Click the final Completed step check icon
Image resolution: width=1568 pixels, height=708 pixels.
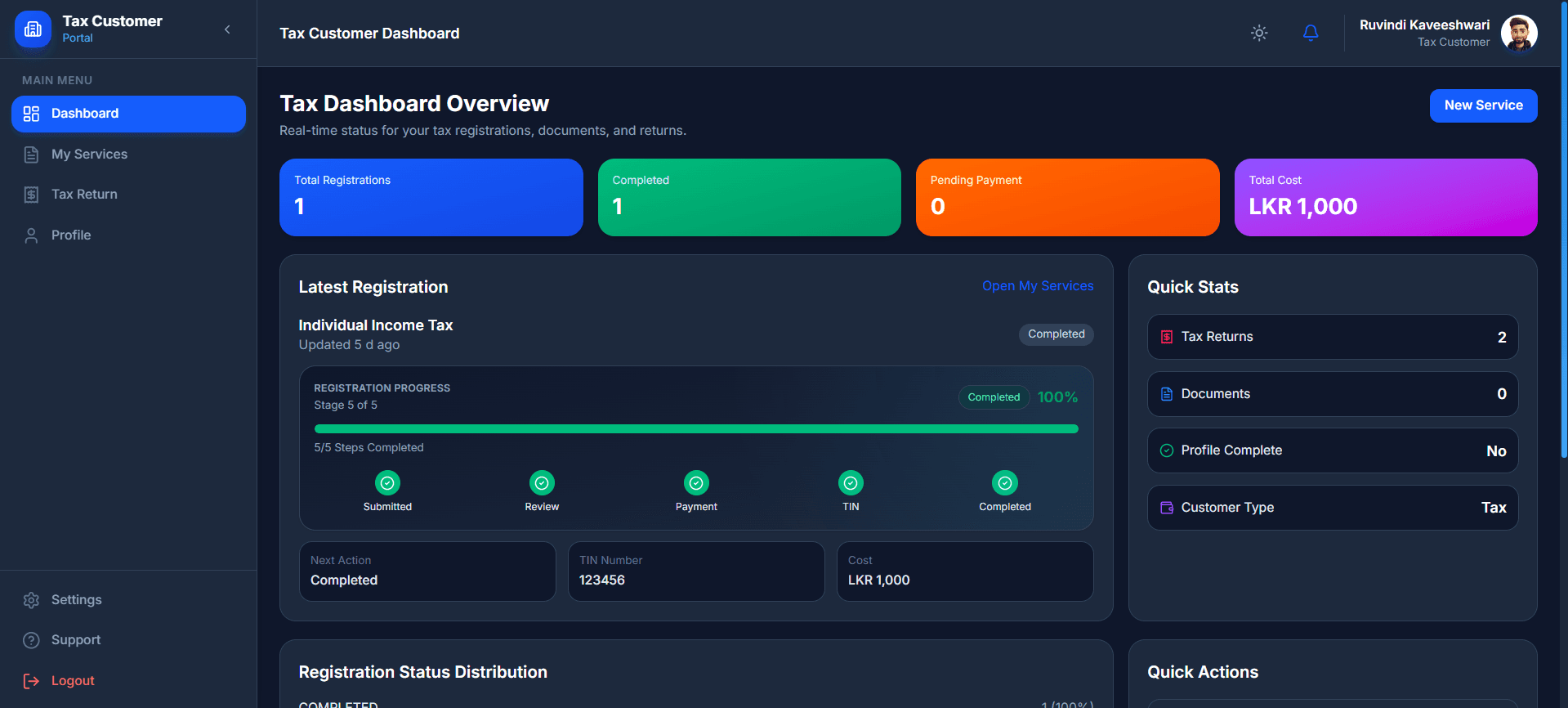coord(1005,483)
